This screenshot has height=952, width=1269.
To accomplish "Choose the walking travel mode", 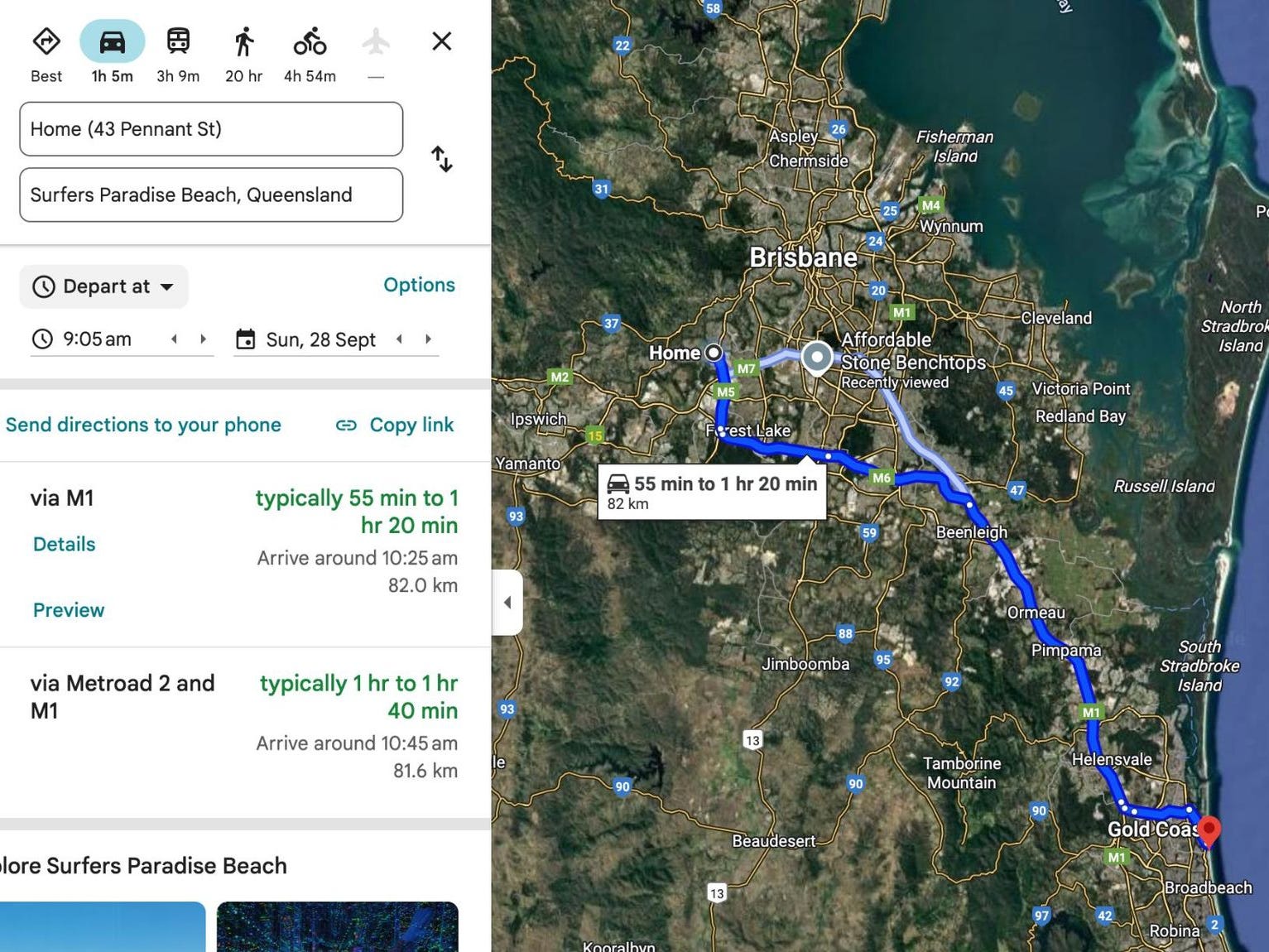I will [x=243, y=41].
